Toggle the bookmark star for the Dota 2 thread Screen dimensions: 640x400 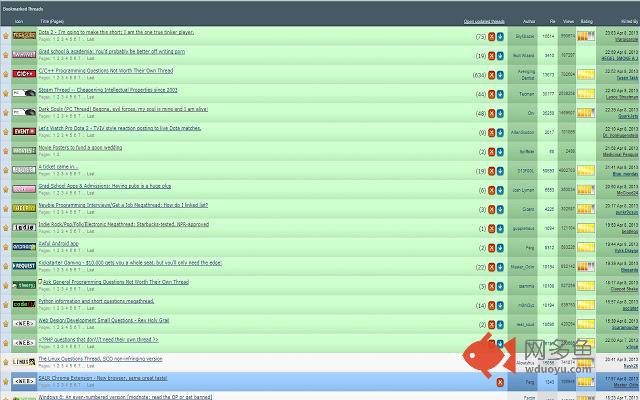tap(5, 37)
